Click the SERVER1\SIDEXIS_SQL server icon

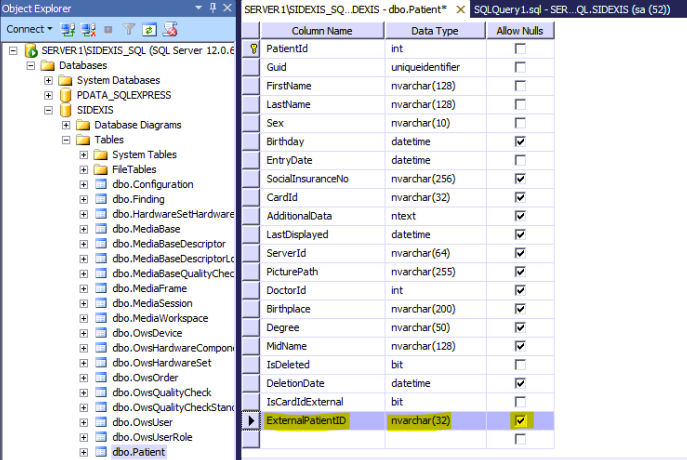pyautogui.click(x=31, y=51)
